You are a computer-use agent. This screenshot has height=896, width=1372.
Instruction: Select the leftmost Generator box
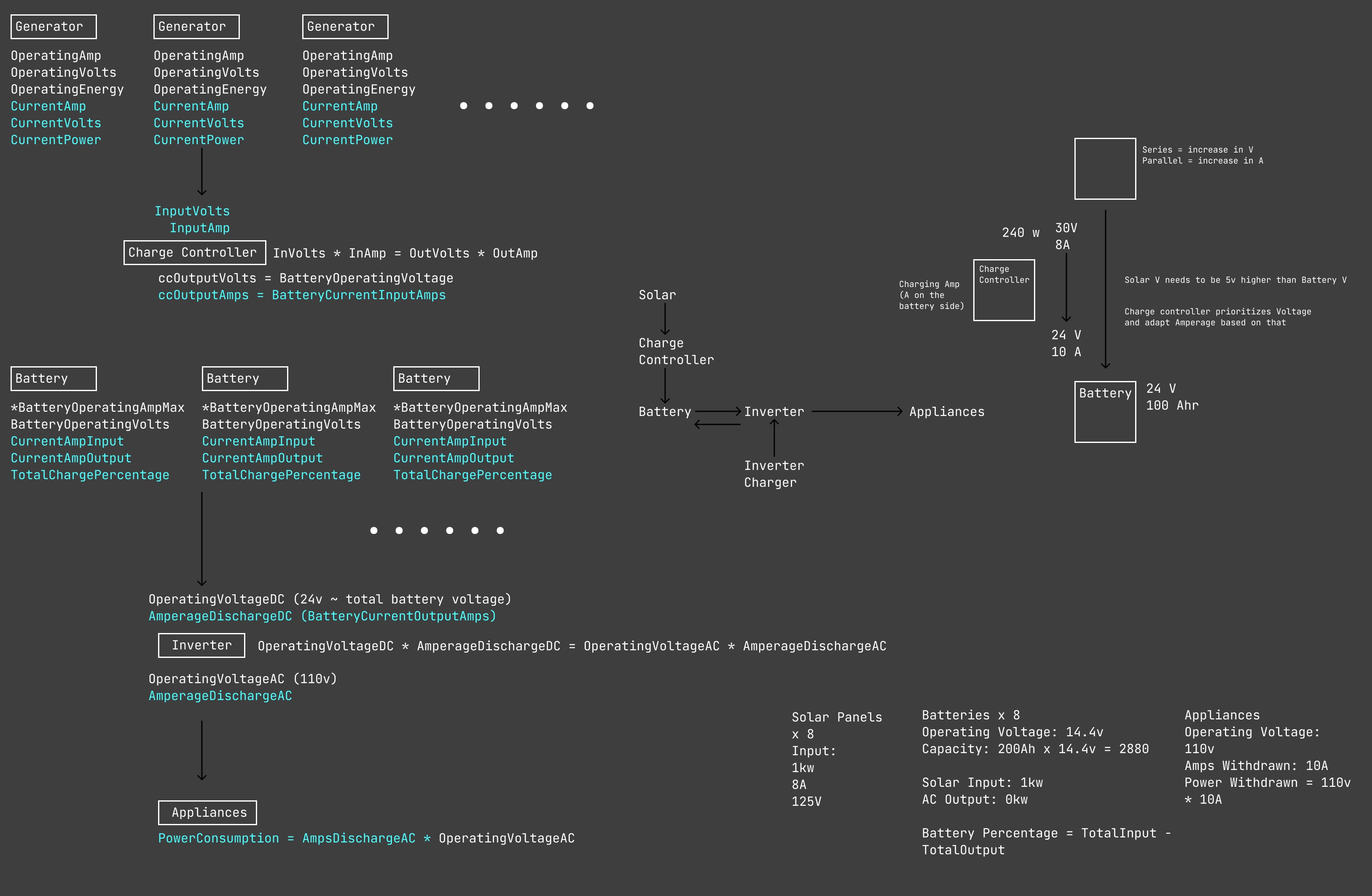[54, 27]
